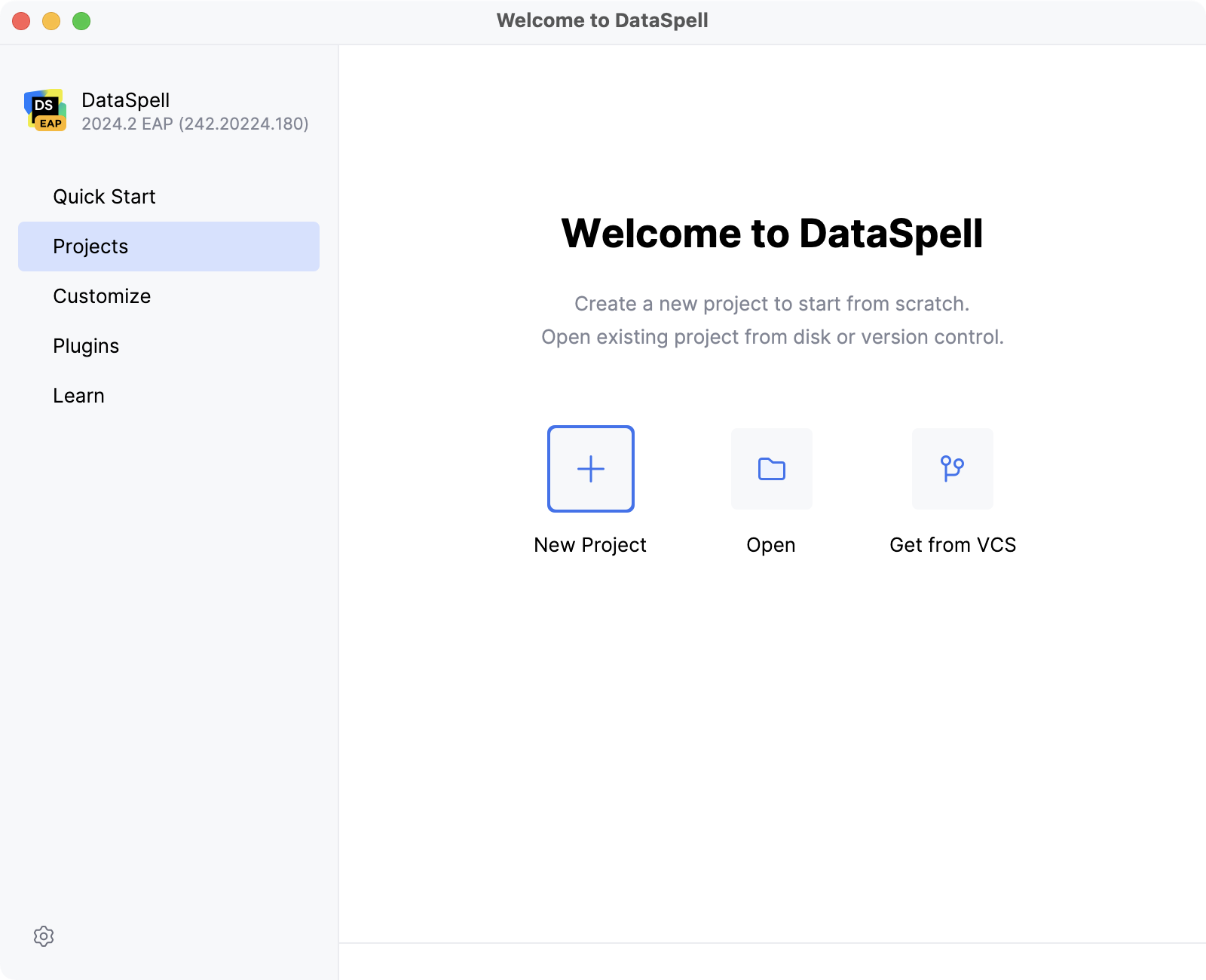This screenshot has height=980, width=1206.
Task: Click the Welcome to DataSpell heading
Action: [x=773, y=234]
